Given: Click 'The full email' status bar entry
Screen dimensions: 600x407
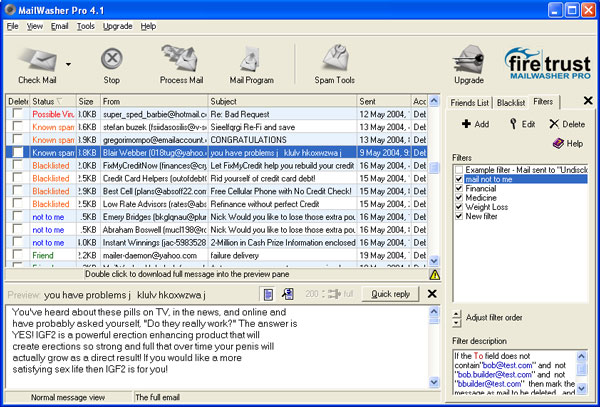Looking at the screenshot, I should [157, 397].
